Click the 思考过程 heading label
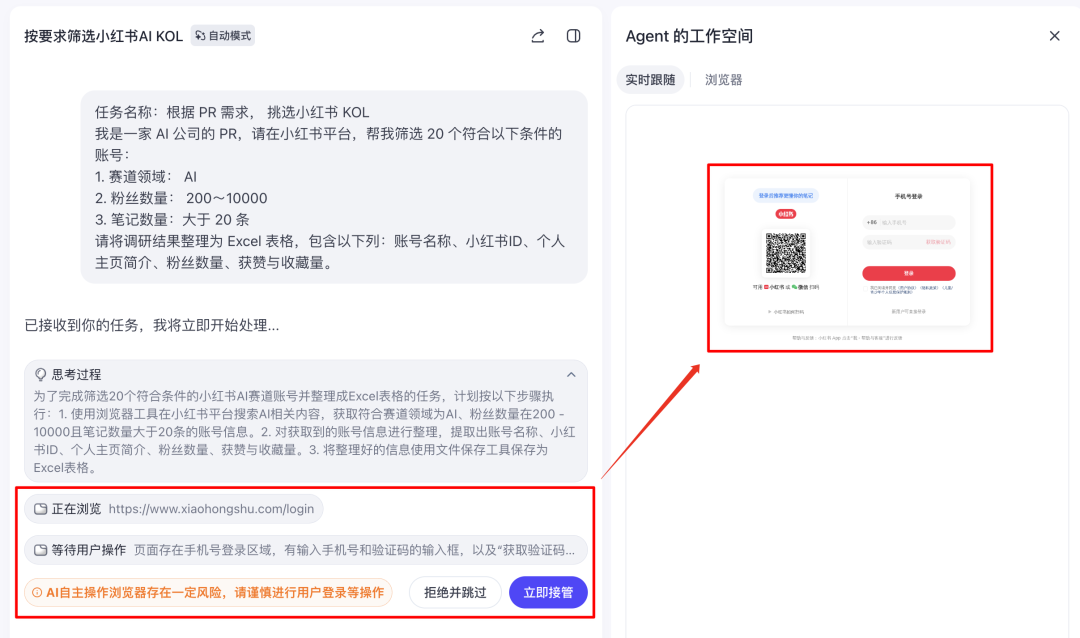Viewport: 1080px width, 638px height. (76, 375)
